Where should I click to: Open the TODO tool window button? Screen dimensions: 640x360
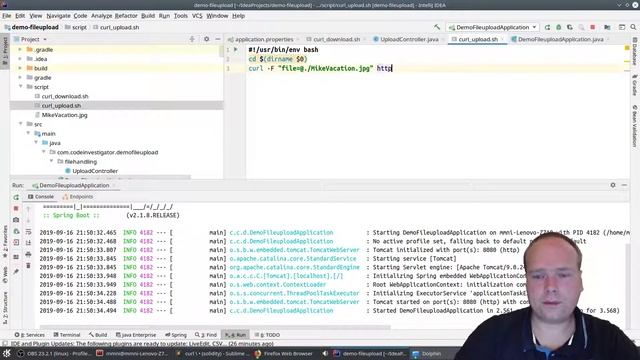[267, 335]
